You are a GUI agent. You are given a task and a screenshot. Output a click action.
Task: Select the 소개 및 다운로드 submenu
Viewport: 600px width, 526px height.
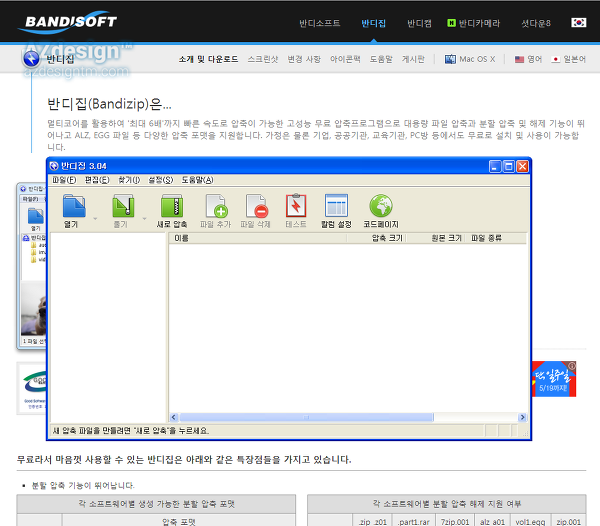pos(208,59)
